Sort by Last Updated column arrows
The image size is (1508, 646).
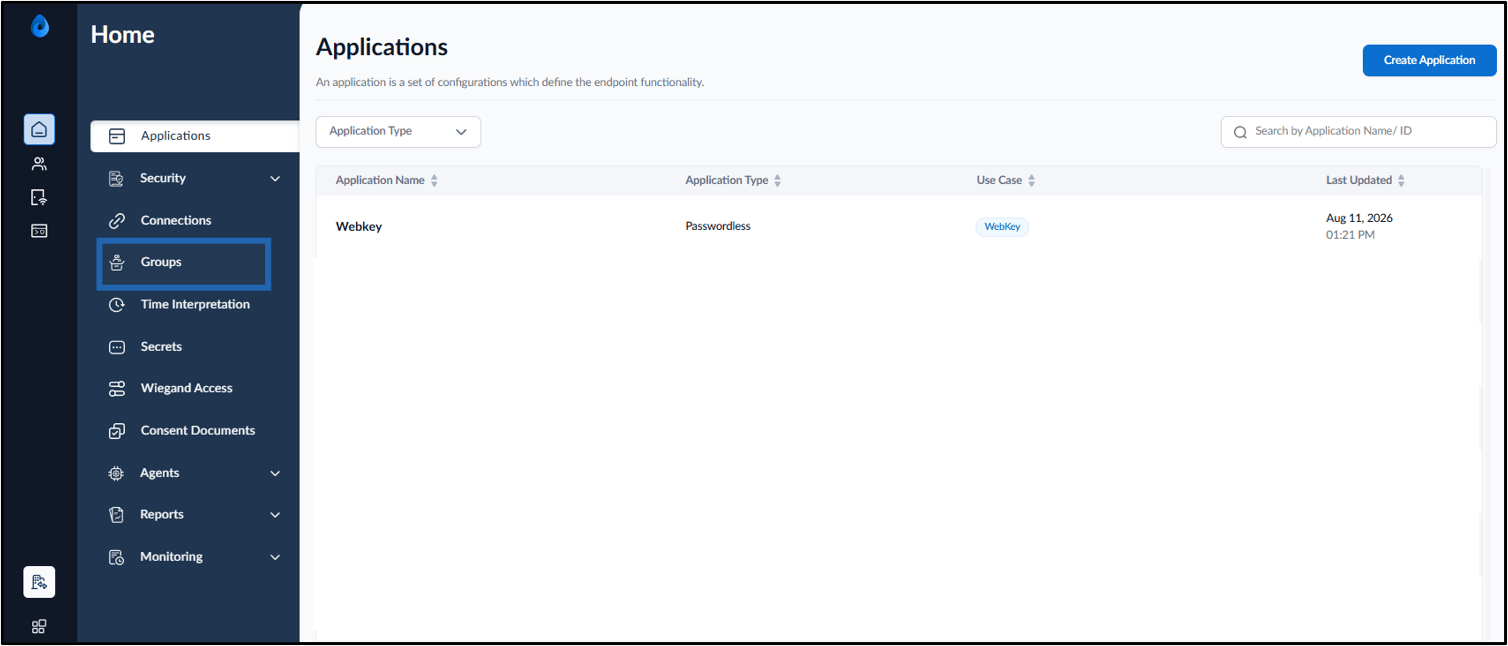coord(1401,181)
